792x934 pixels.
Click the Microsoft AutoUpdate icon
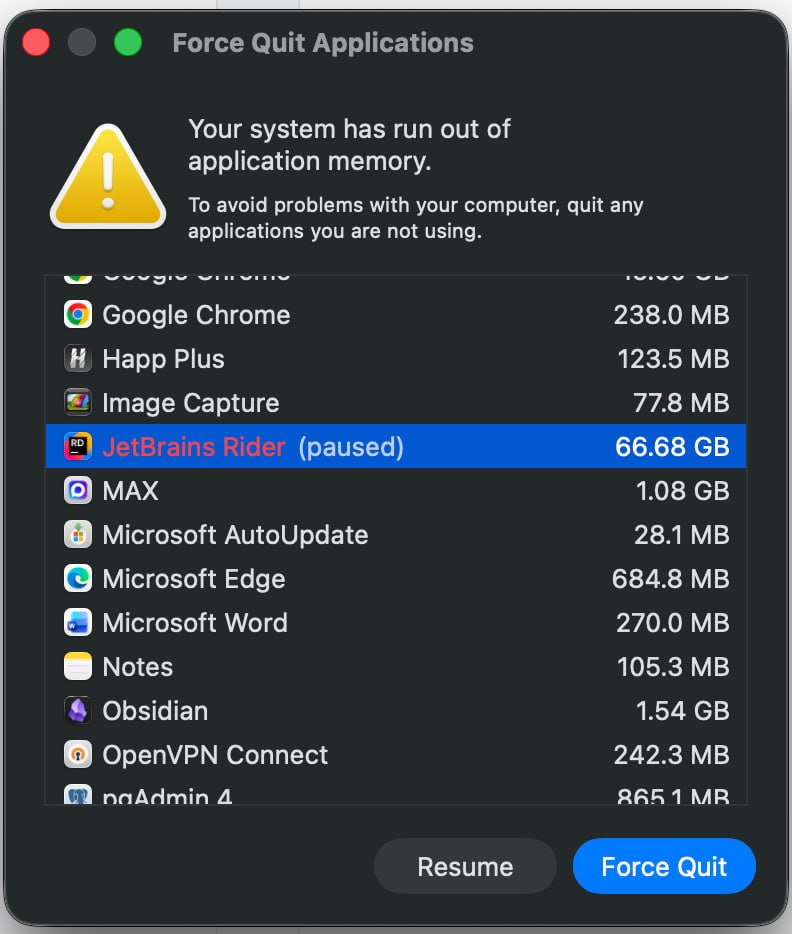tap(78, 535)
